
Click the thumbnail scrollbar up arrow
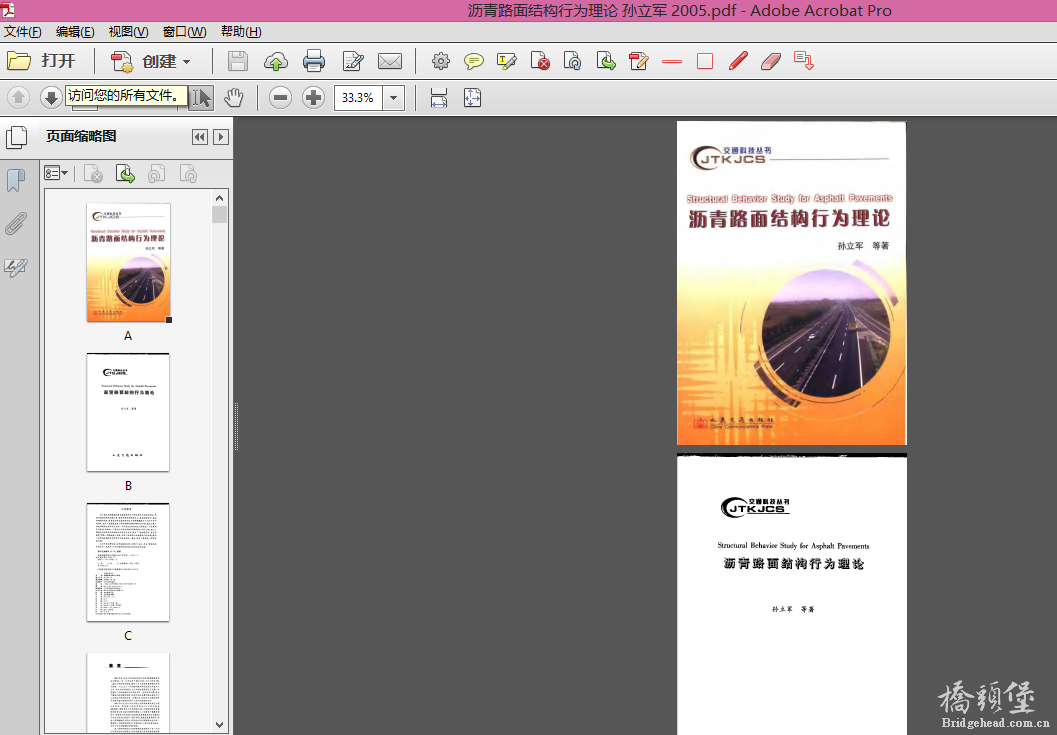click(x=220, y=198)
